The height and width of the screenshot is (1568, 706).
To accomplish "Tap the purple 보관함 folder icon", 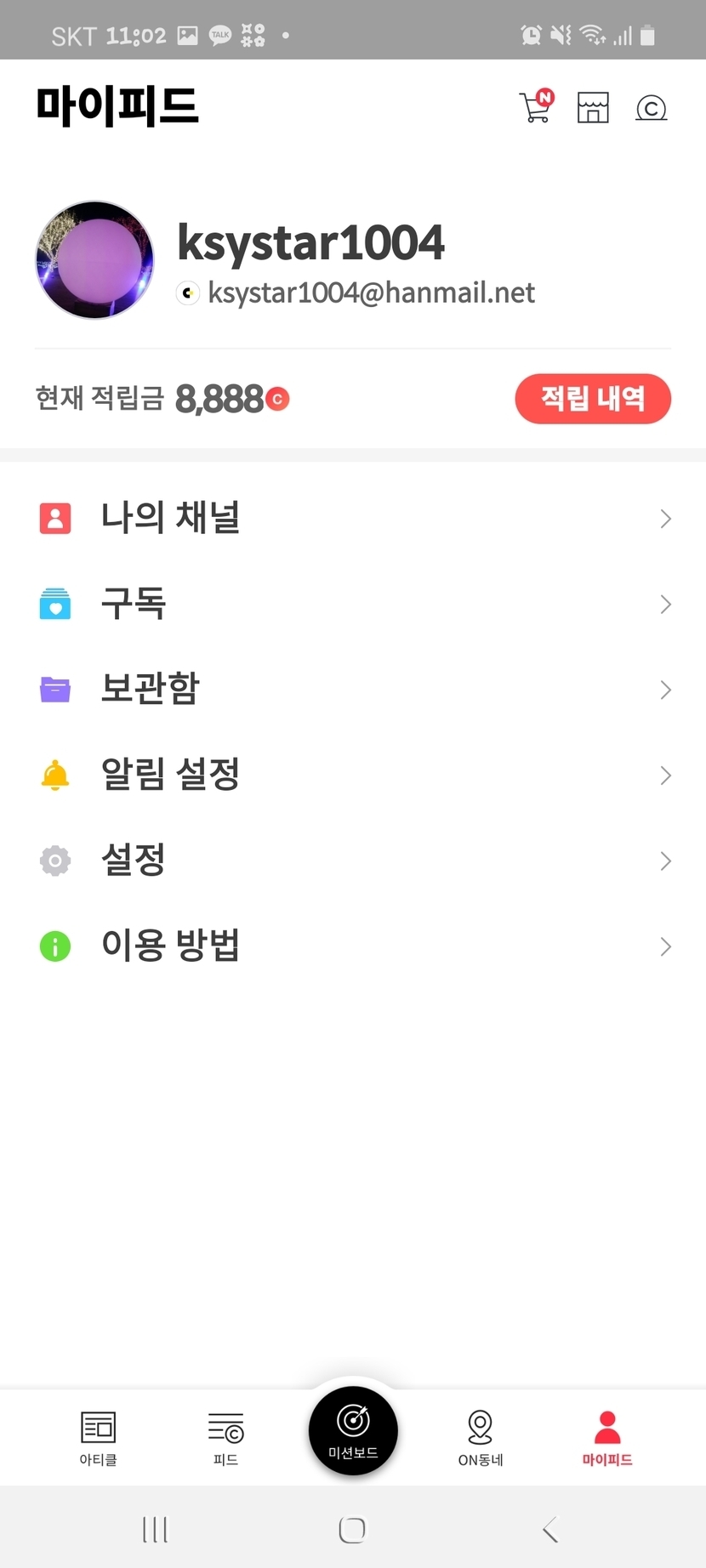I will point(55,689).
